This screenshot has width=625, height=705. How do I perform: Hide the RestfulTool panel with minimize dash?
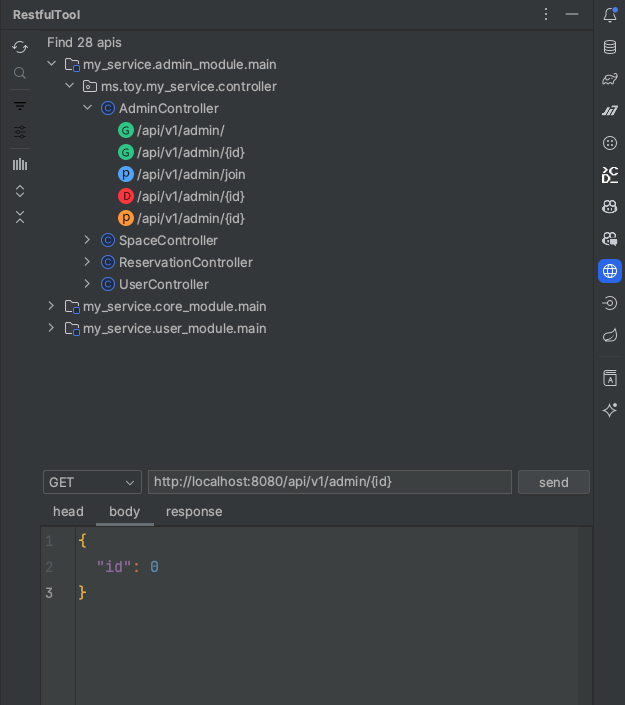(x=571, y=14)
